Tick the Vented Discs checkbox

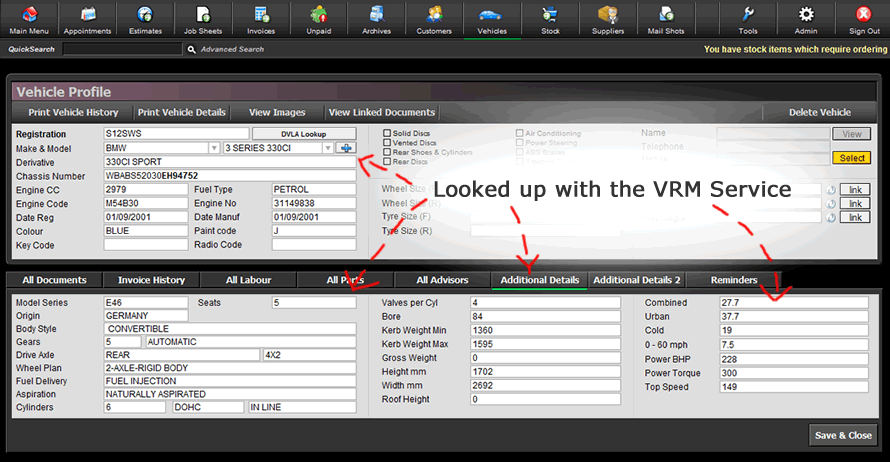point(387,142)
